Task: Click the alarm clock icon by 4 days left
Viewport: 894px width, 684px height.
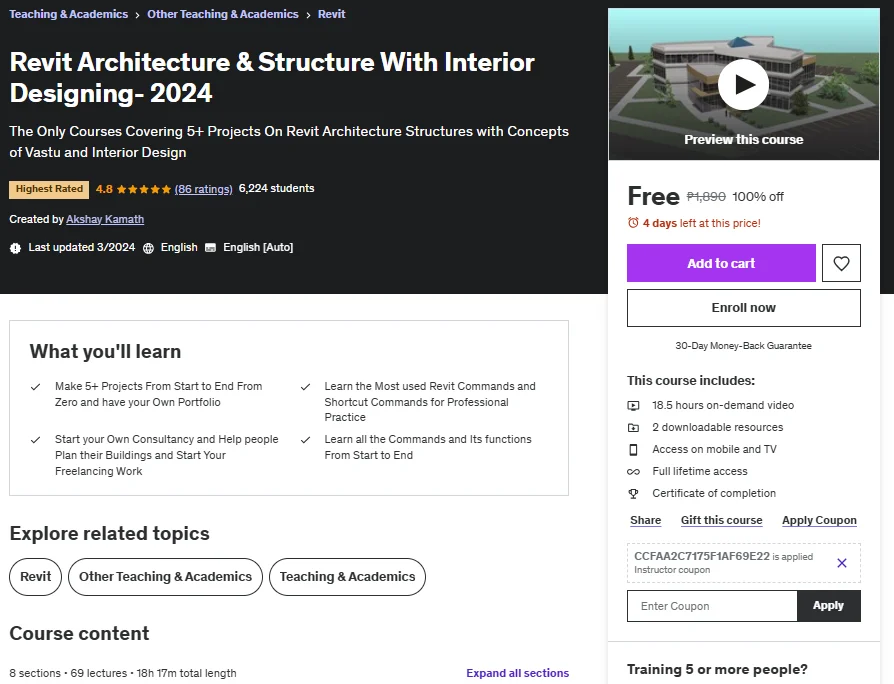Action: tap(633, 223)
